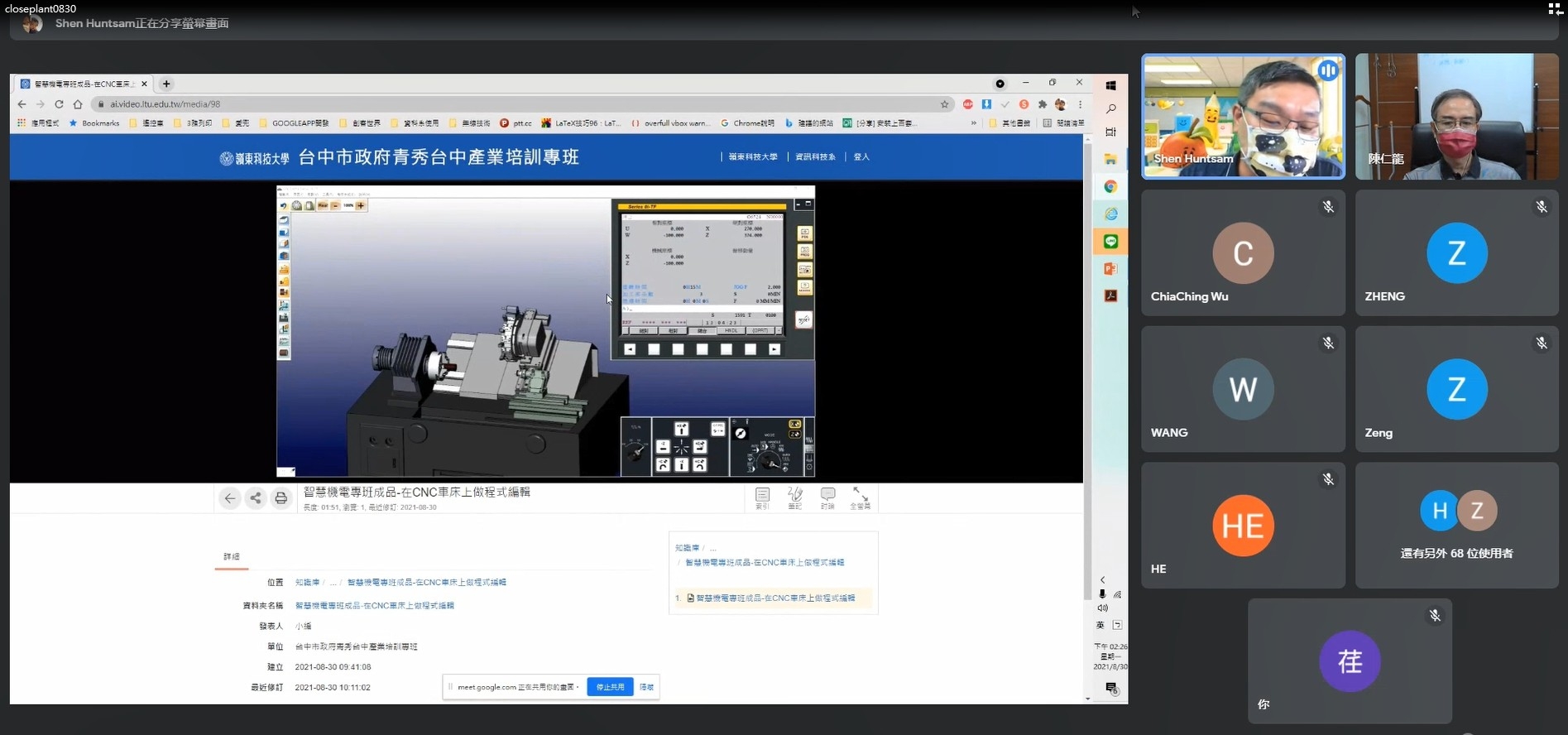The height and width of the screenshot is (735, 1568).
Task: Enter fullscreen with the 全螢幕 icon
Action: click(861, 497)
